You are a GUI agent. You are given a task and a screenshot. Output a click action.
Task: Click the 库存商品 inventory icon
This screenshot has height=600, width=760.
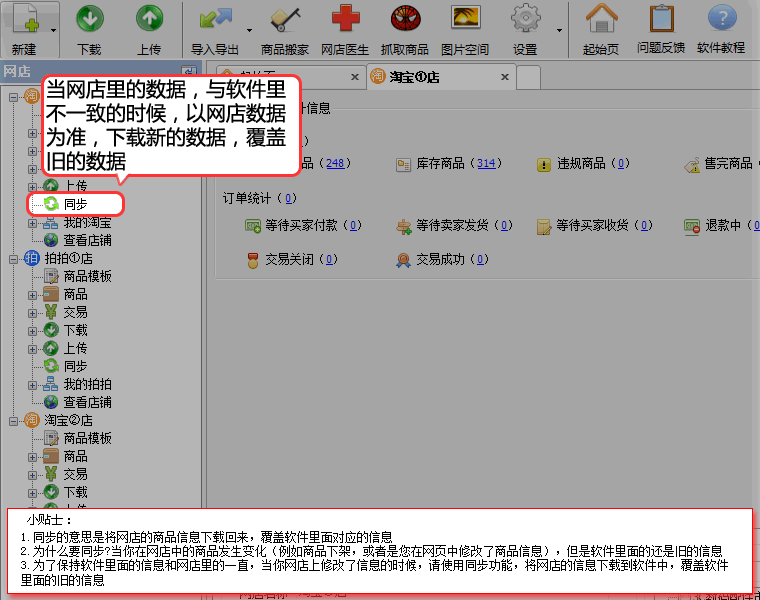(x=403, y=165)
